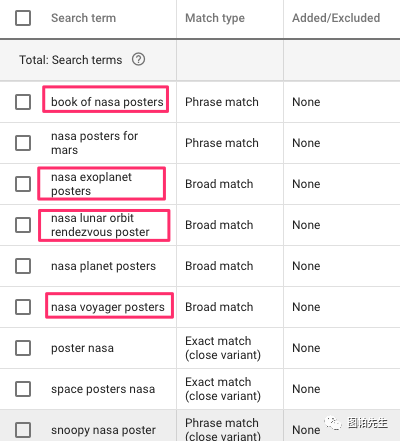Tick the 'nasa voyager posters' checkbox
The height and width of the screenshot is (441, 400).
[x=23, y=307]
